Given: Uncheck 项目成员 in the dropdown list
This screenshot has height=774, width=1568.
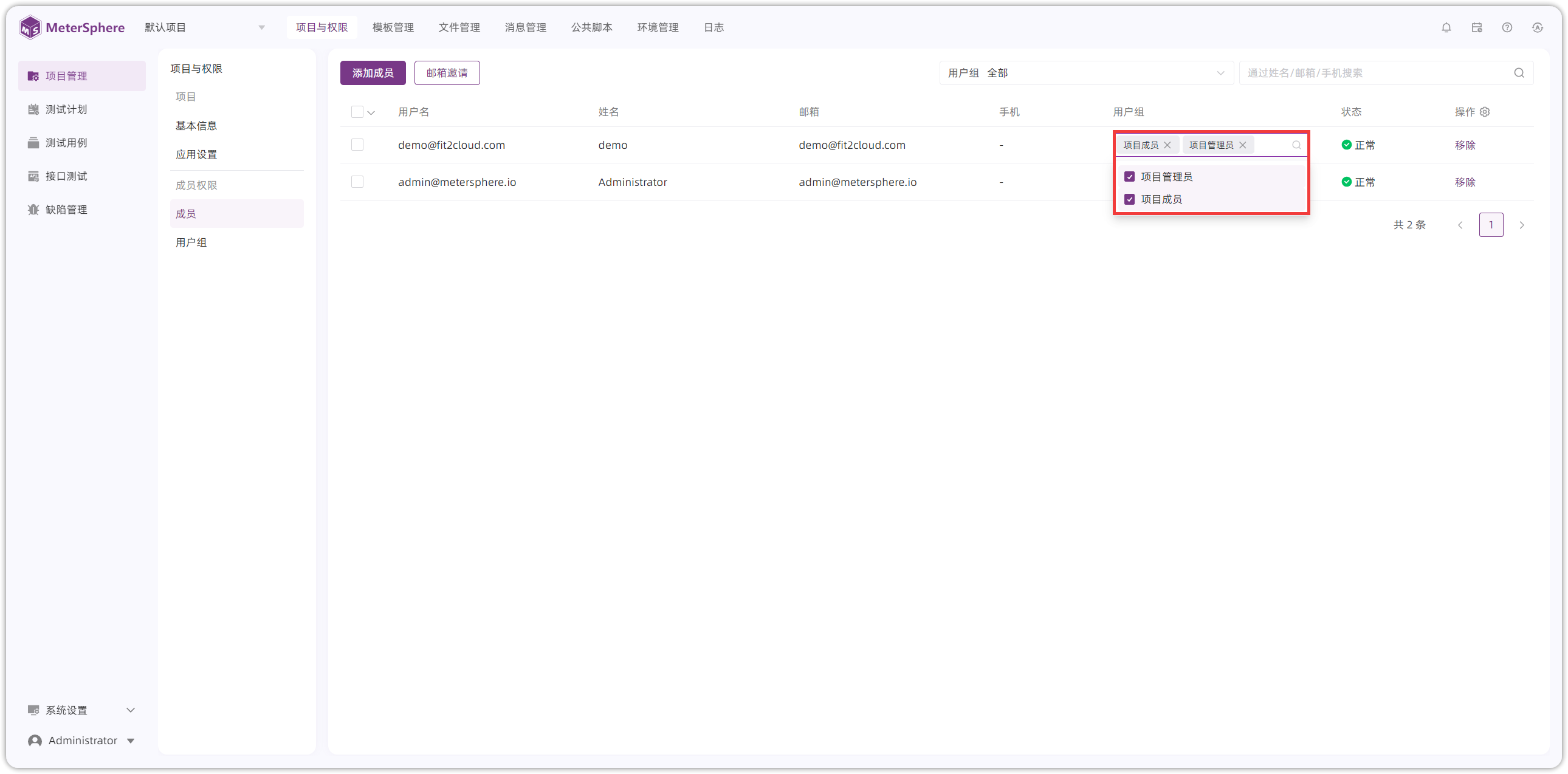Looking at the screenshot, I should [1130, 199].
